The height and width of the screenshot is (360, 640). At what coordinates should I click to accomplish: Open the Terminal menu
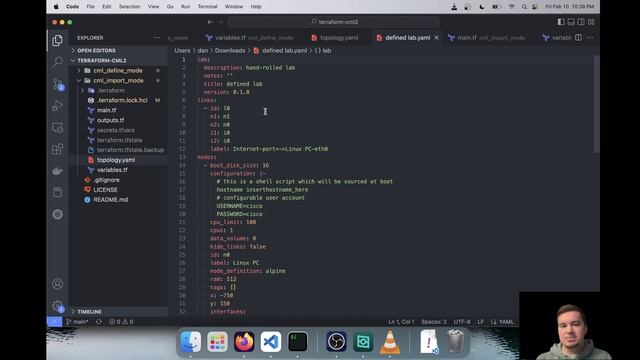click(207, 7)
